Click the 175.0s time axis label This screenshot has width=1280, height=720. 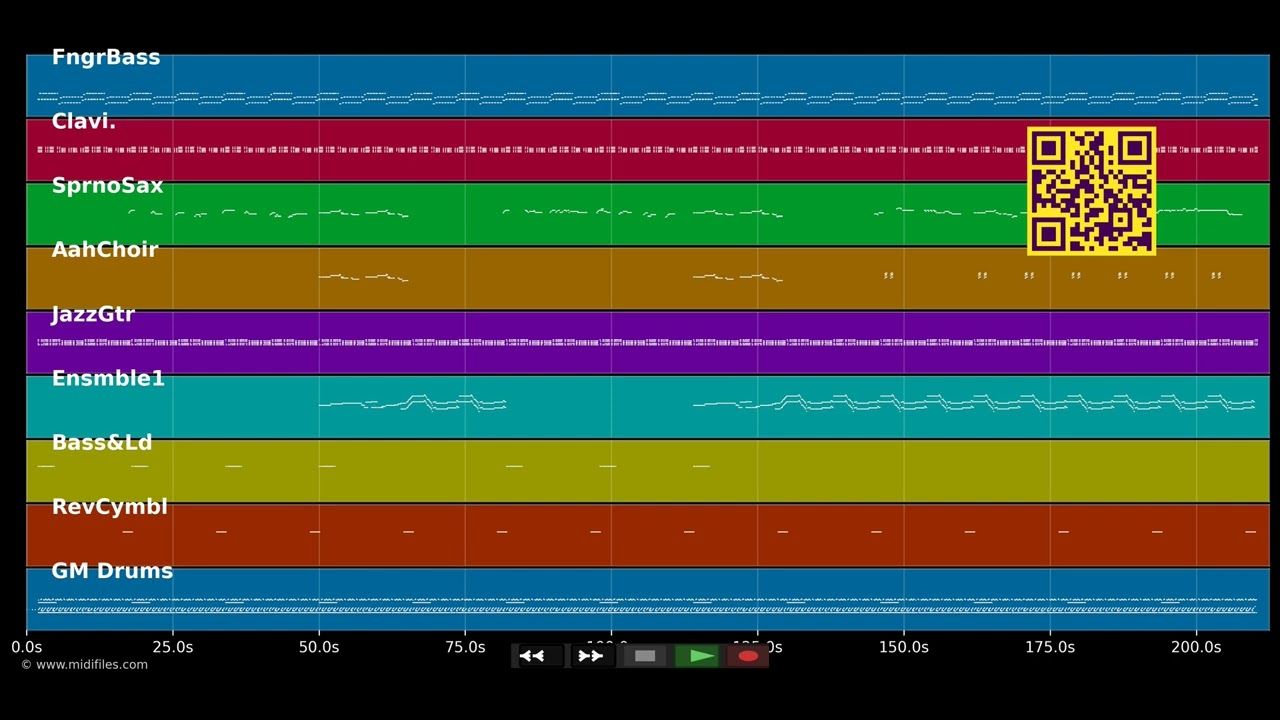(x=1049, y=647)
